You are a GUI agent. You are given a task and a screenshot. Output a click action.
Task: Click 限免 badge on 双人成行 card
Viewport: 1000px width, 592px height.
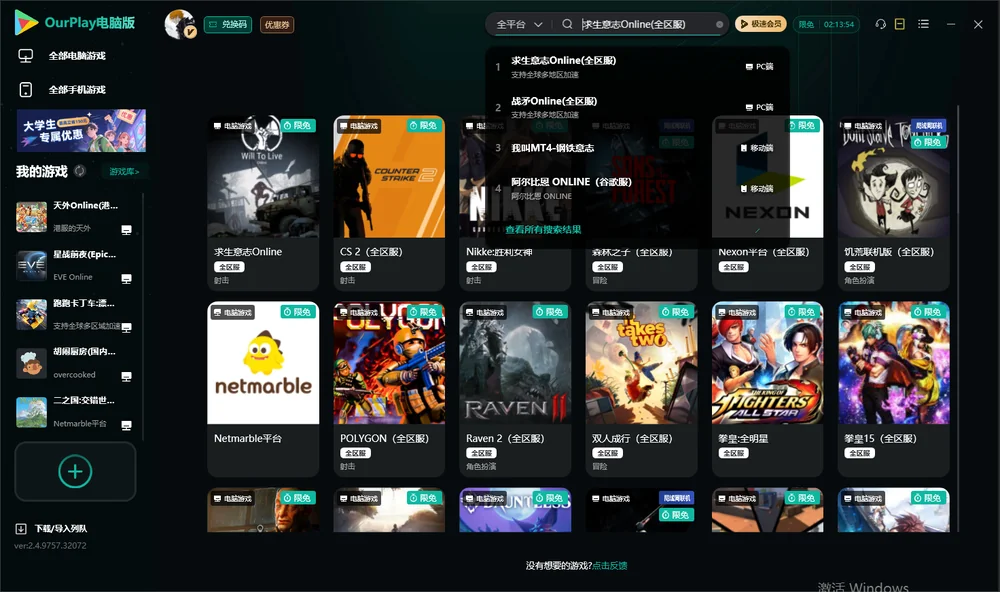click(676, 311)
